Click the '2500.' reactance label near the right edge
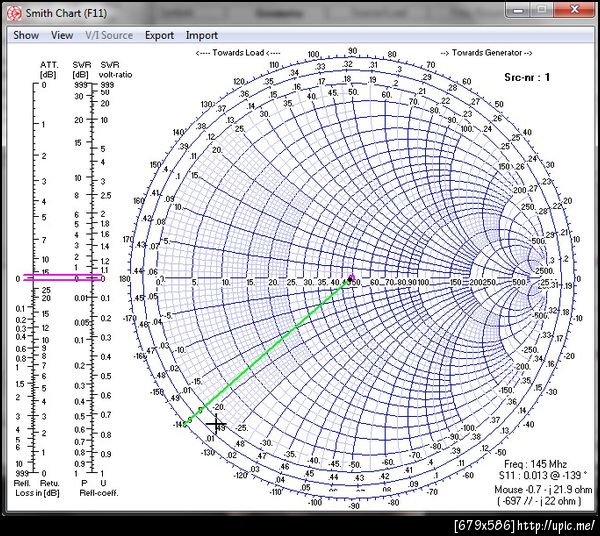This screenshot has height=536, width=600. tap(544, 271)
